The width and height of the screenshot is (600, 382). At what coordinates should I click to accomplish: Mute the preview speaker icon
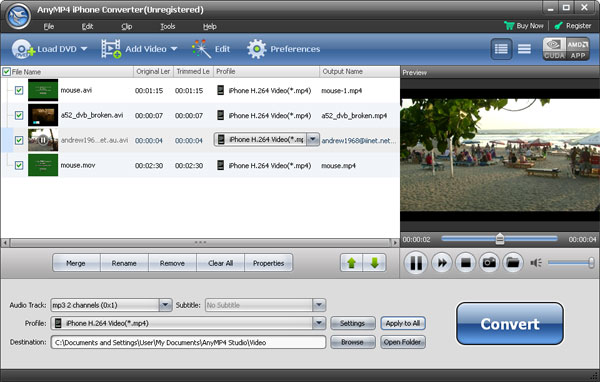click(x=536, y=263)
